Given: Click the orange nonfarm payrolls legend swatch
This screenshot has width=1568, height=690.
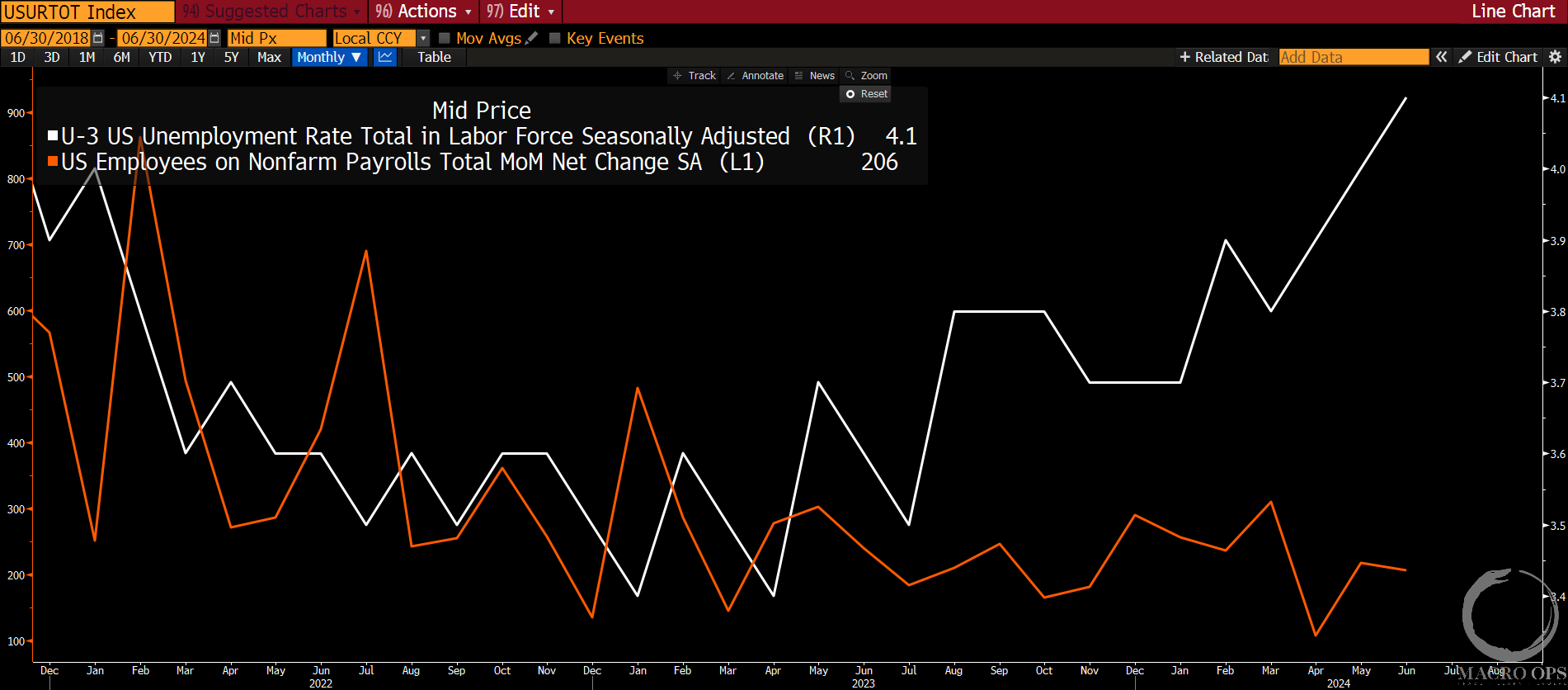Looking at the screenshot, I should coord(53,161).
